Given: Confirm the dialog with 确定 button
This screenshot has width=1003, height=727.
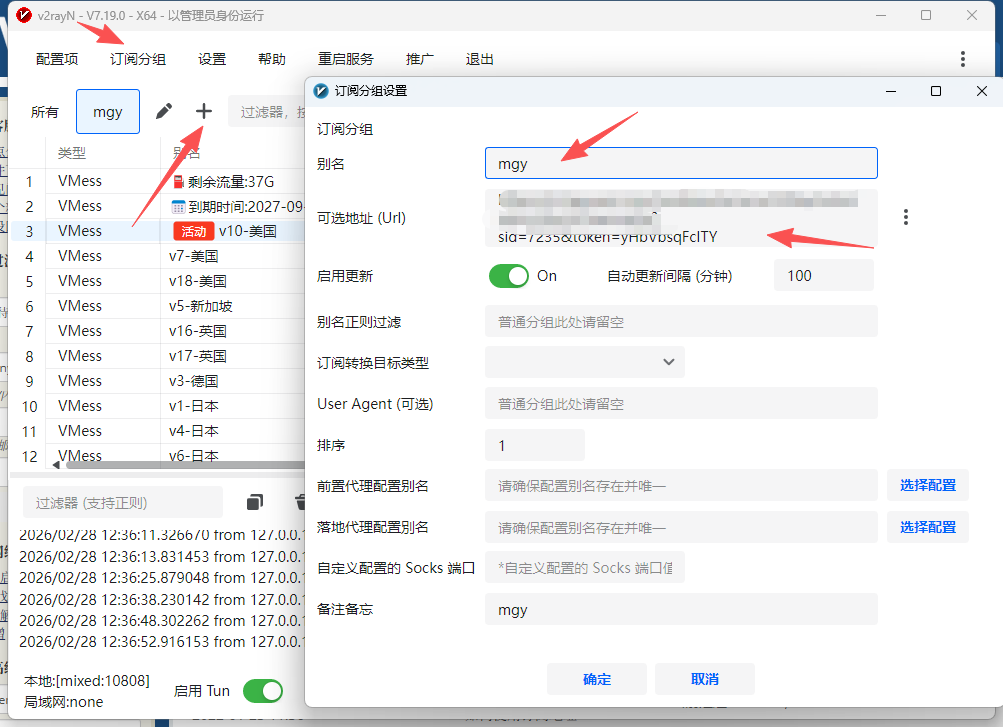Looking at the screenshot, I should 597,679.
